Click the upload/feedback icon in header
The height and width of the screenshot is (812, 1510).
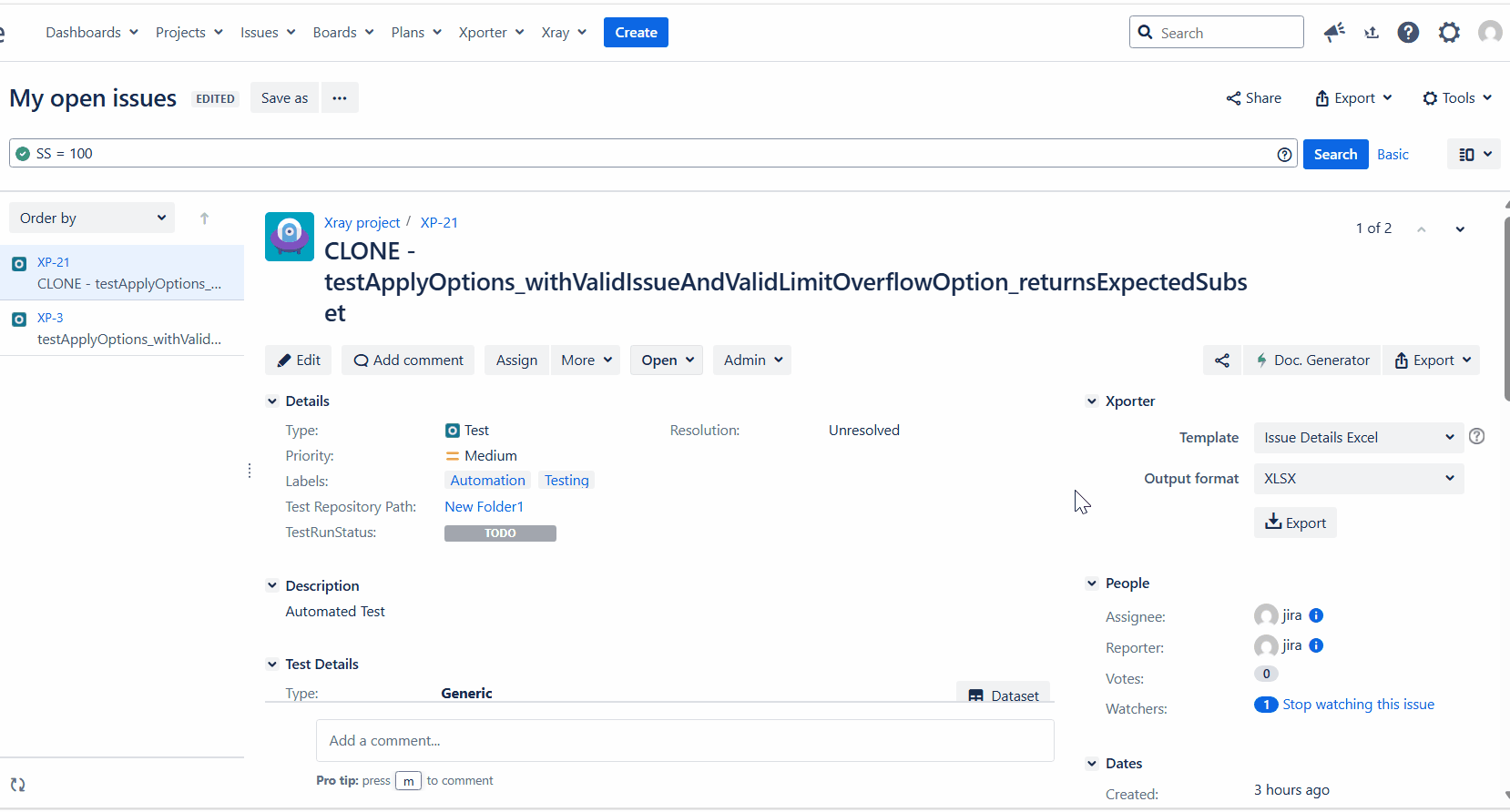pyautogui.click(x=1372, y=33)
